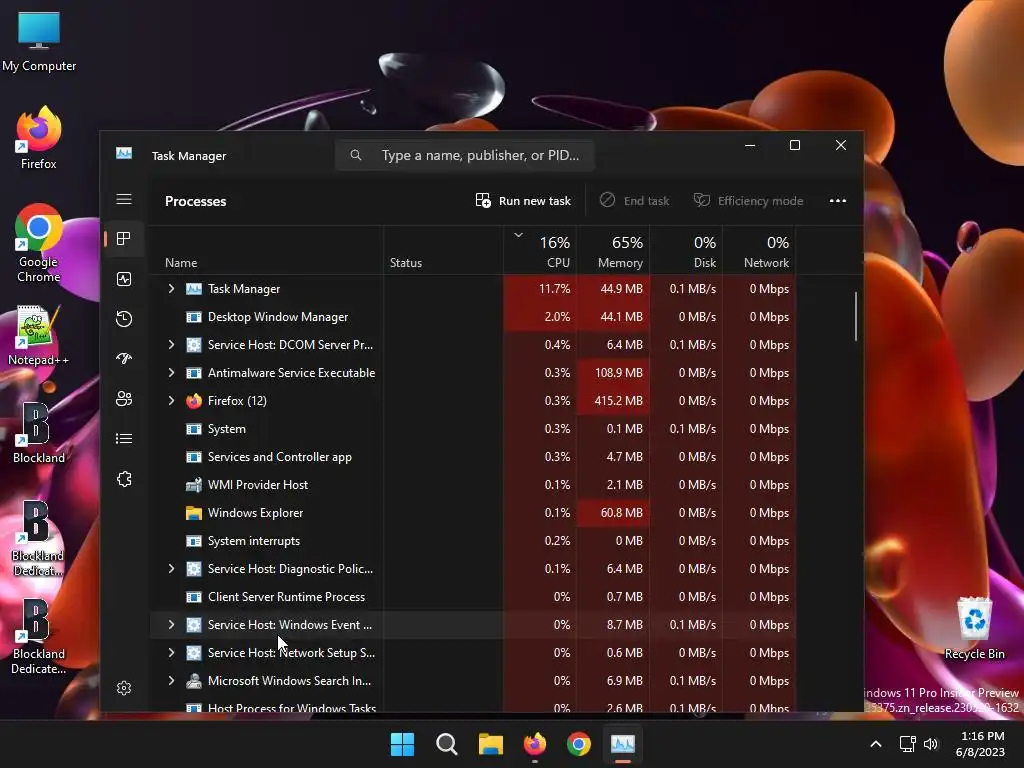Expand the Firefox (12) process group
Screen dimensions: 1024x768
[171, 400]
